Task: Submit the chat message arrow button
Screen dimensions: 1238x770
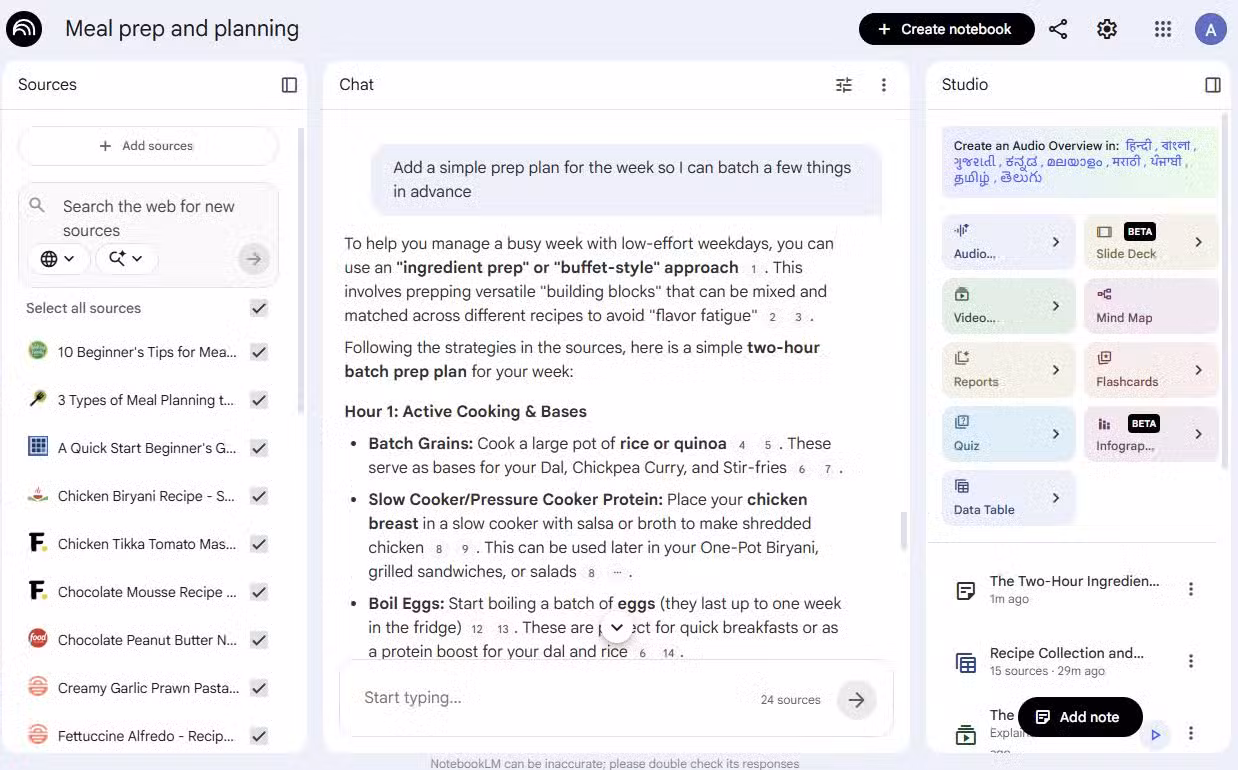Action: point(856,700)
